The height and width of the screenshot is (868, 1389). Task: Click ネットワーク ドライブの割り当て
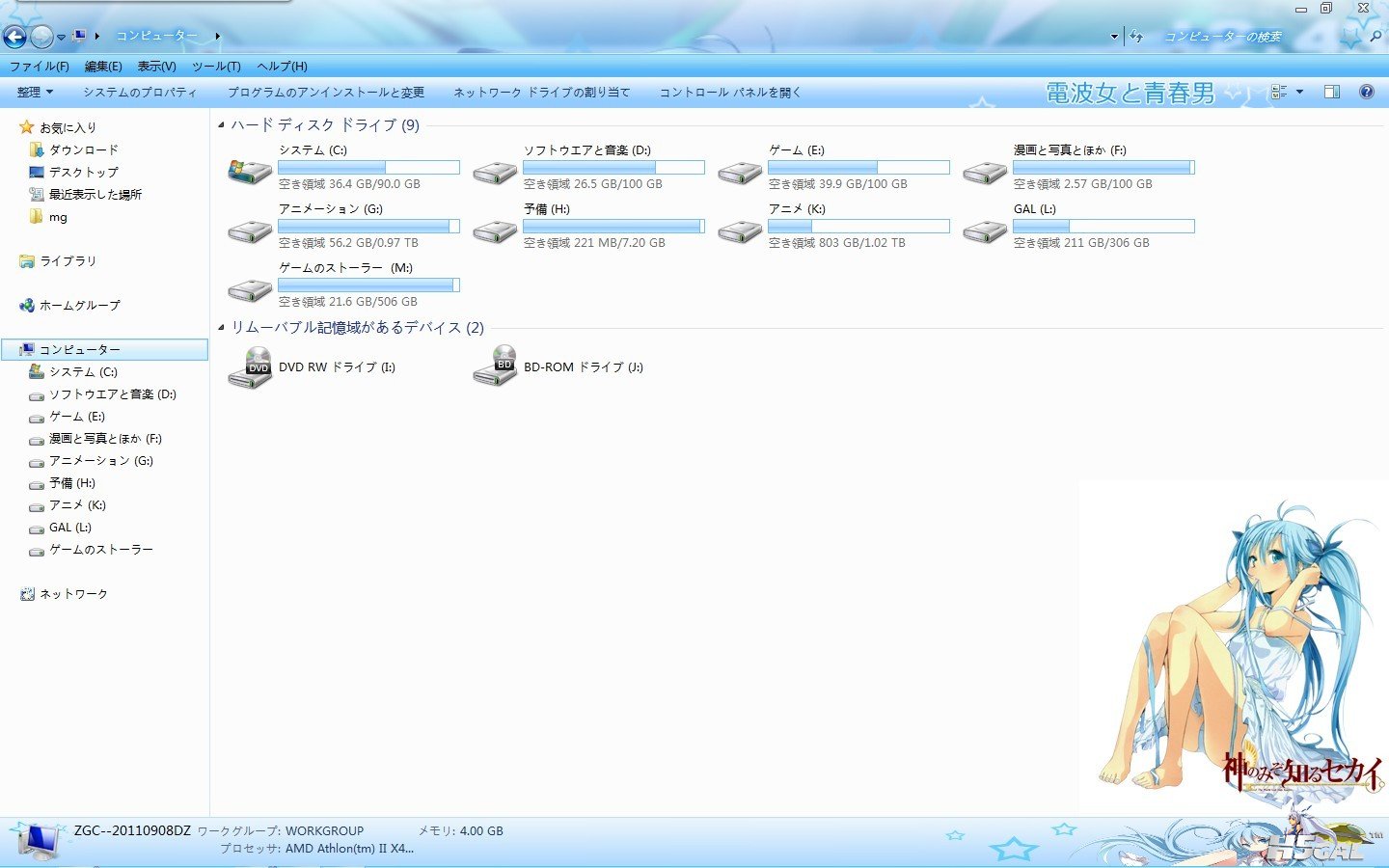coord(541,93)
